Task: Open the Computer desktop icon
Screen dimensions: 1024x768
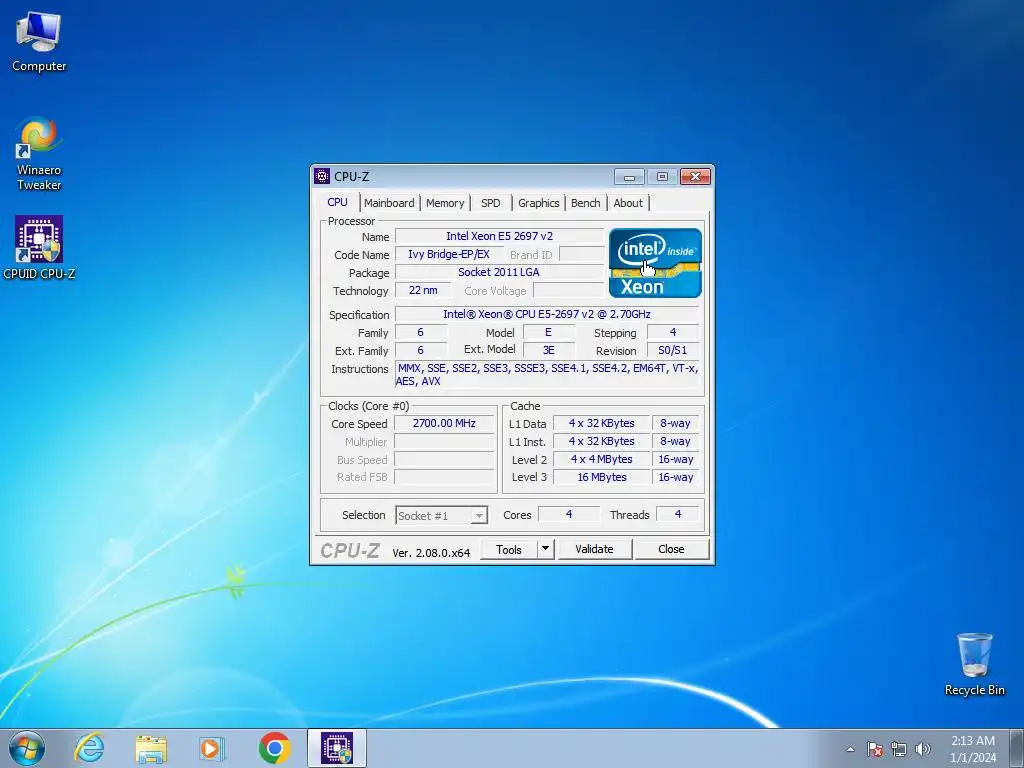Action: [39, 41]
